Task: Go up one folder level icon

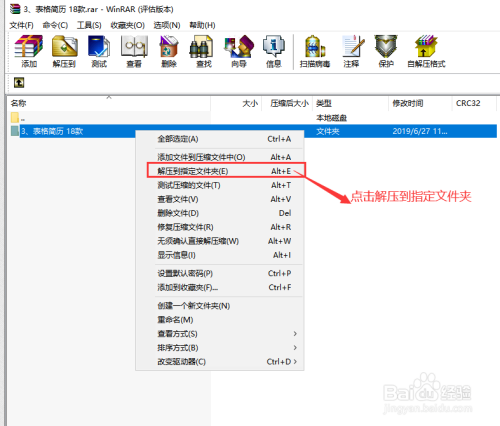Action: 19,82
